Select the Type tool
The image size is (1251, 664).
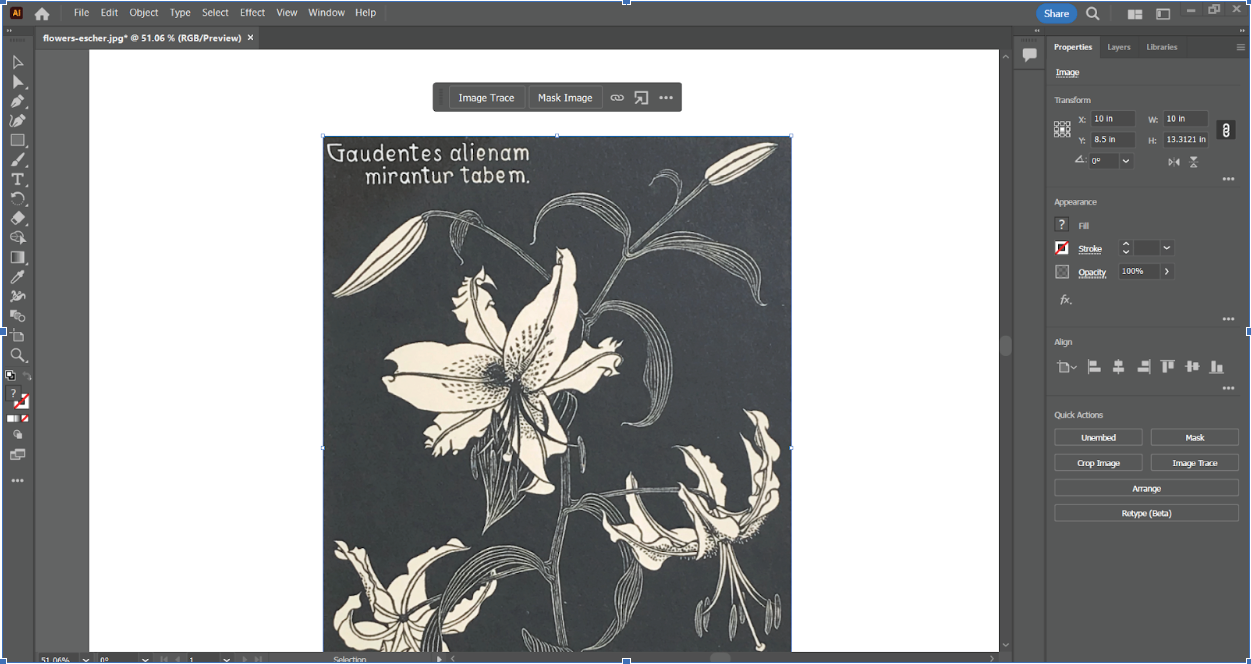(17, 179)
